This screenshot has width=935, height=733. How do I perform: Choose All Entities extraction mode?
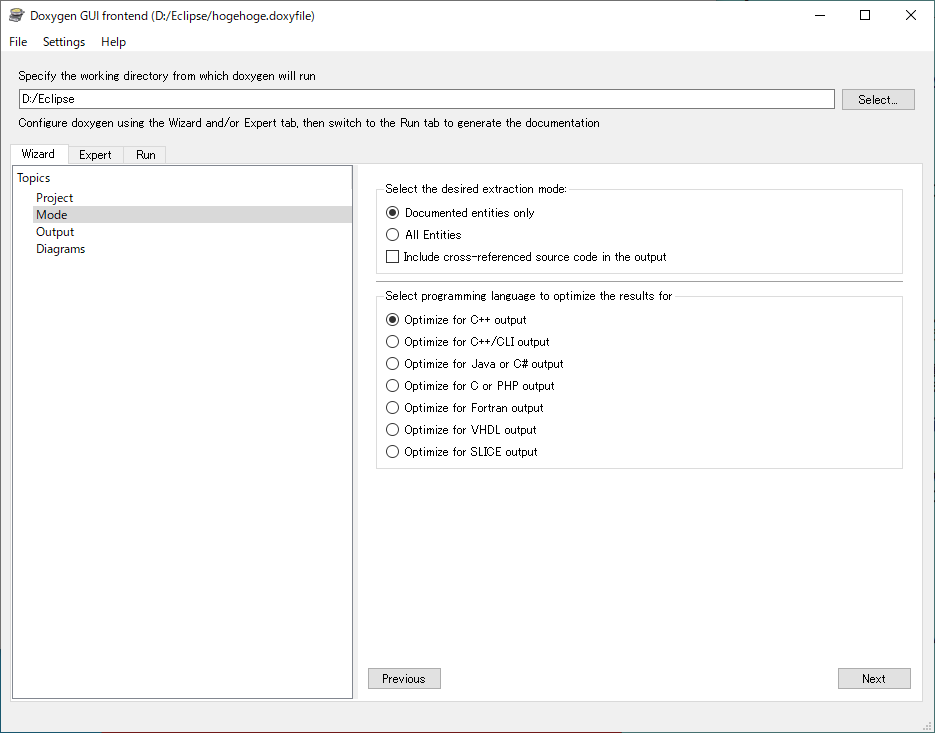click(x=424, y=234)
